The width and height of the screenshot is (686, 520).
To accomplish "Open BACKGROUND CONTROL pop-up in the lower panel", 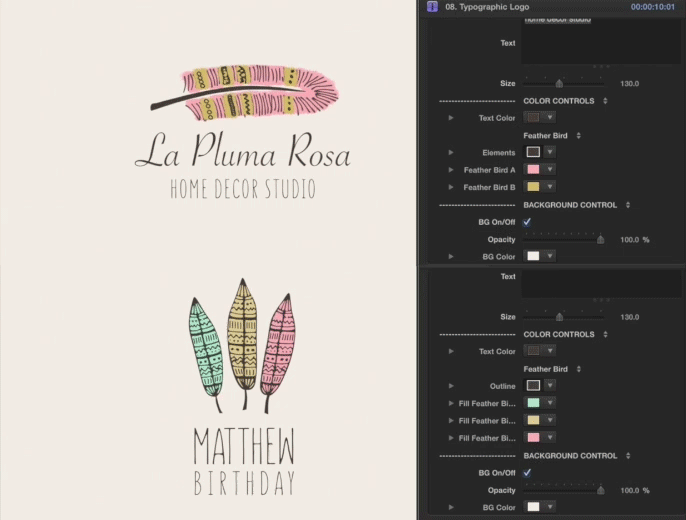I will point(628,456).
